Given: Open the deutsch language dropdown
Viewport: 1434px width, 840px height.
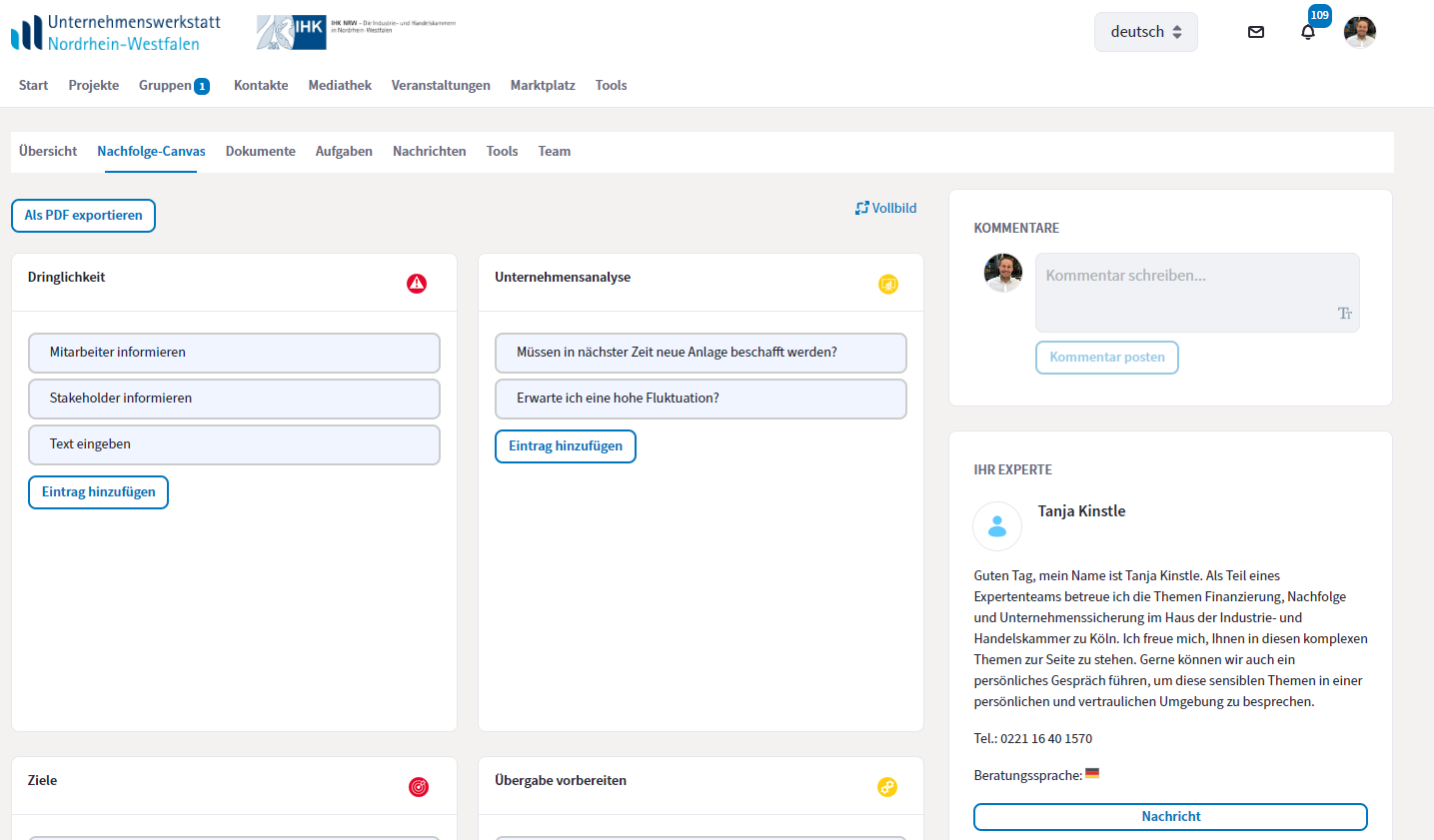Looking at the screenshot, I should [x=1145, y=32].
